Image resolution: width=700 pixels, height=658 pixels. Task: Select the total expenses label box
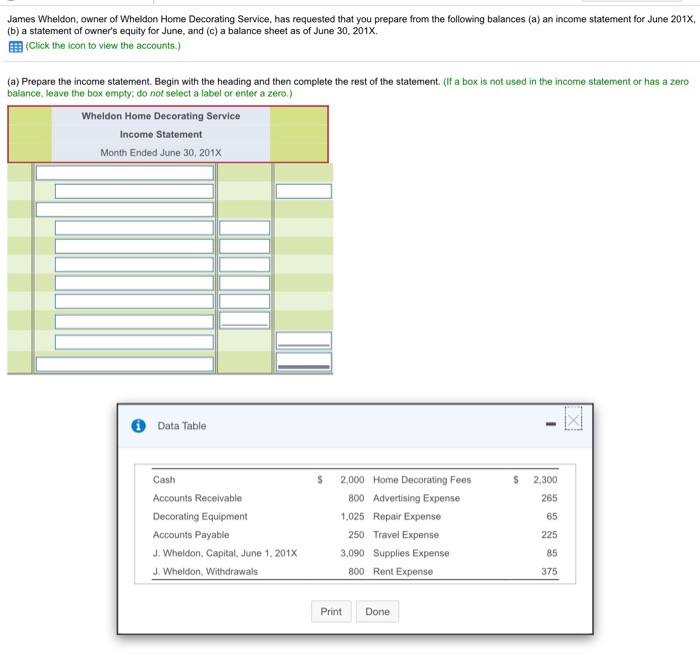click(134, 342)
